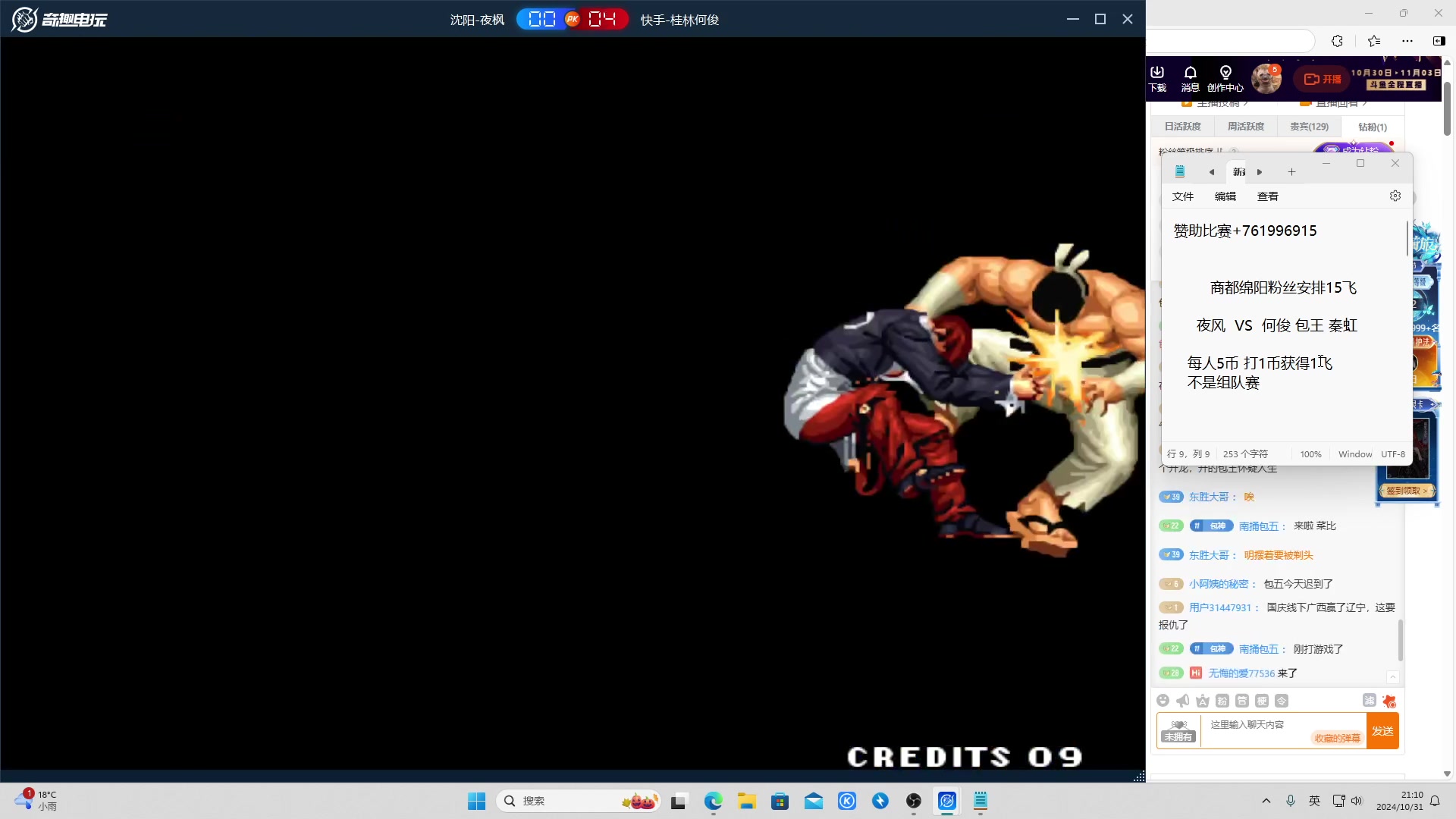Click the Windows Start button

point(476,801)
